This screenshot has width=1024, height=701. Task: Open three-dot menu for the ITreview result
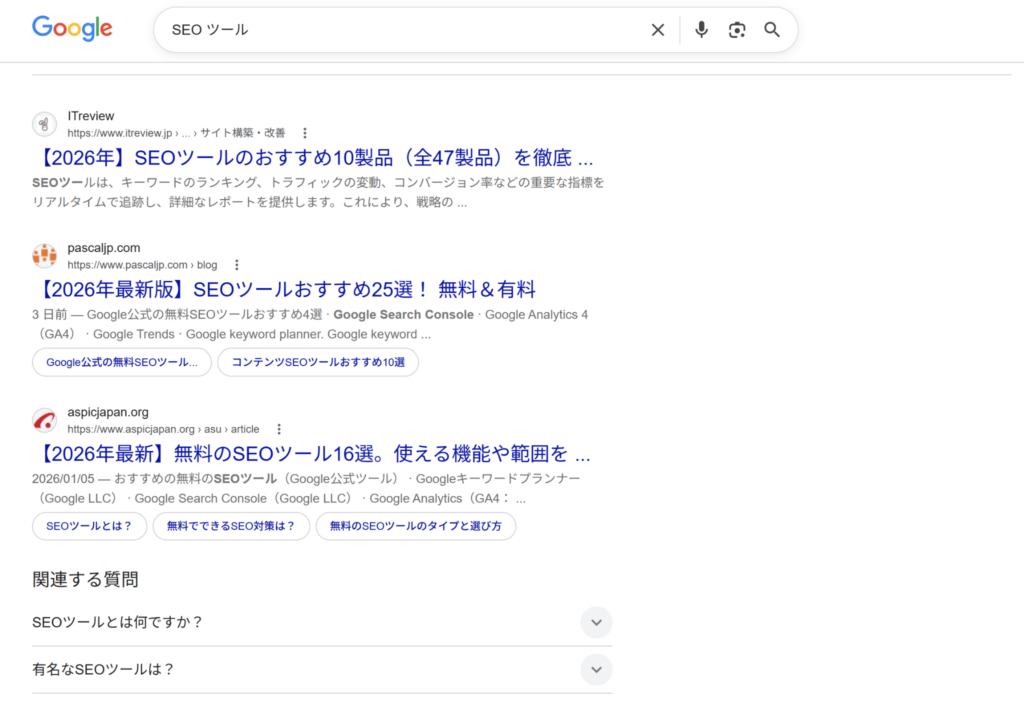304,133
